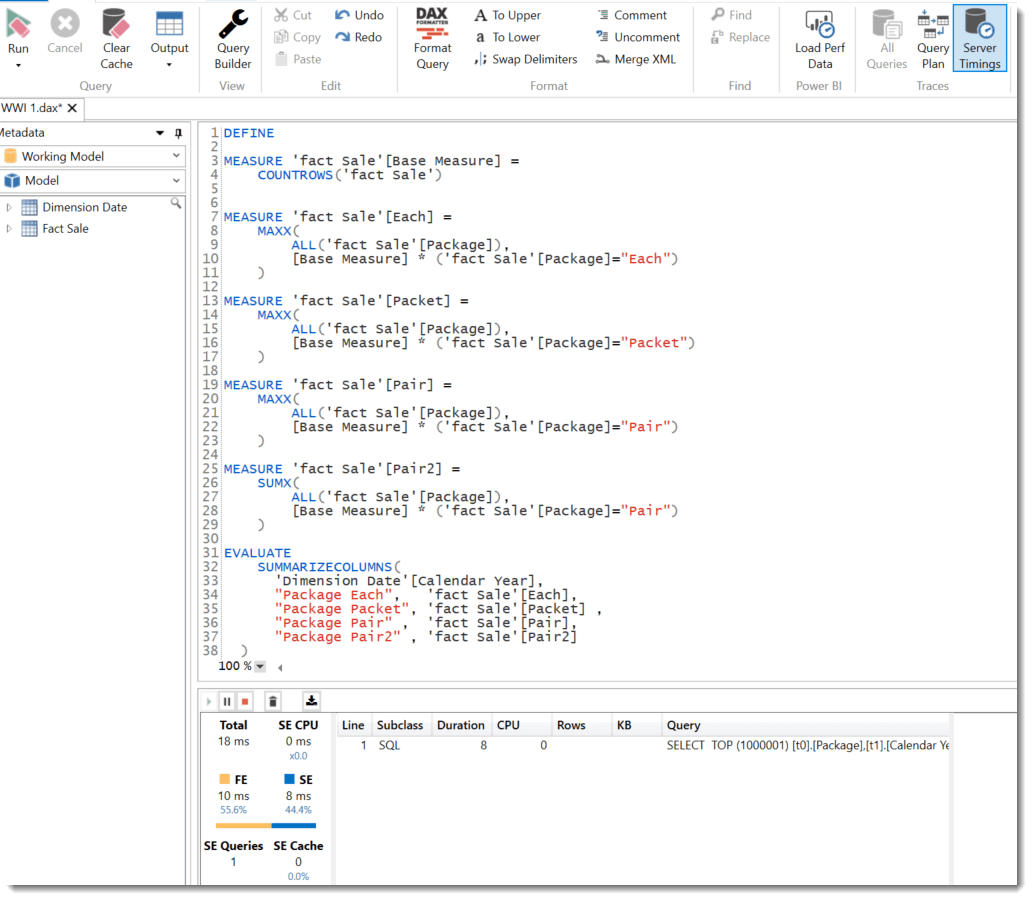
Task: Stop the Server Timings trace
Action: click(x=245, y=702)
